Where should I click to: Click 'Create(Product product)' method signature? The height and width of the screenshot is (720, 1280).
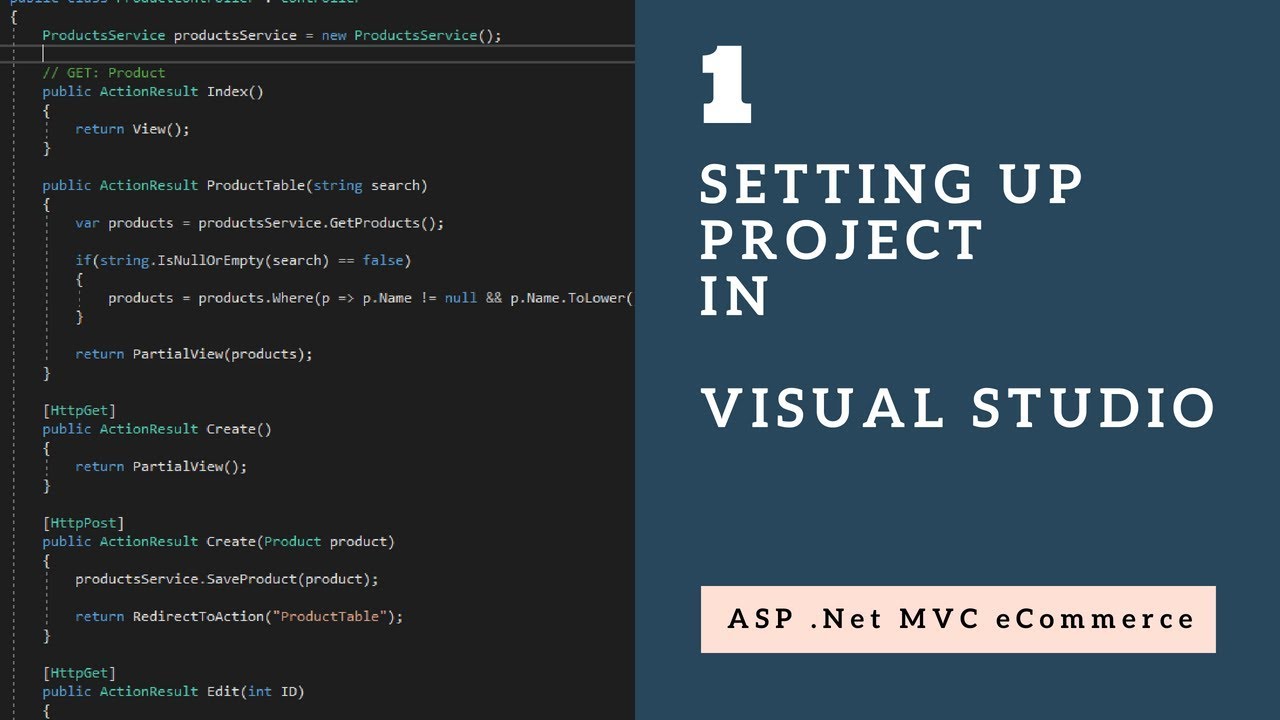[218, 541]
